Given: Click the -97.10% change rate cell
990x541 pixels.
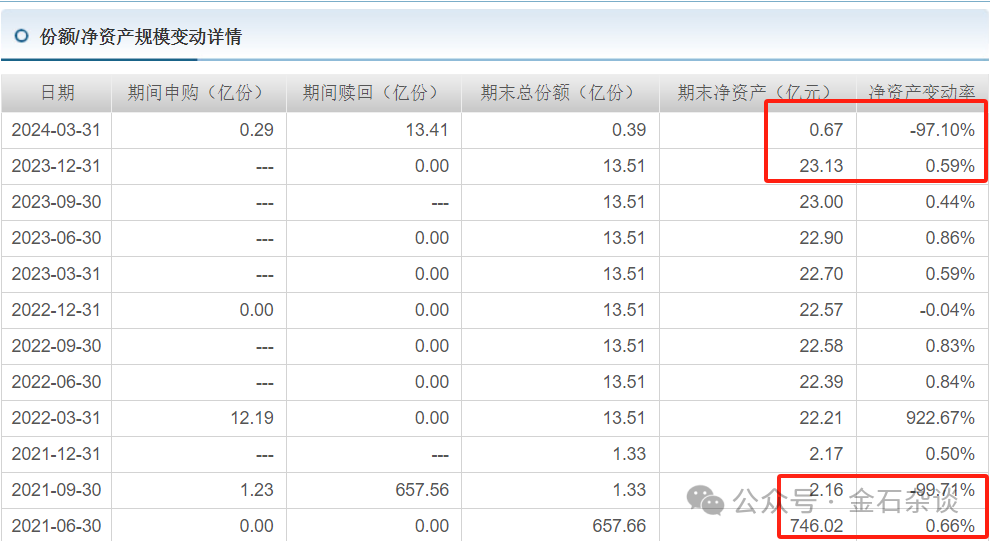Looking at the screenshot, I should tap(942, 130).
